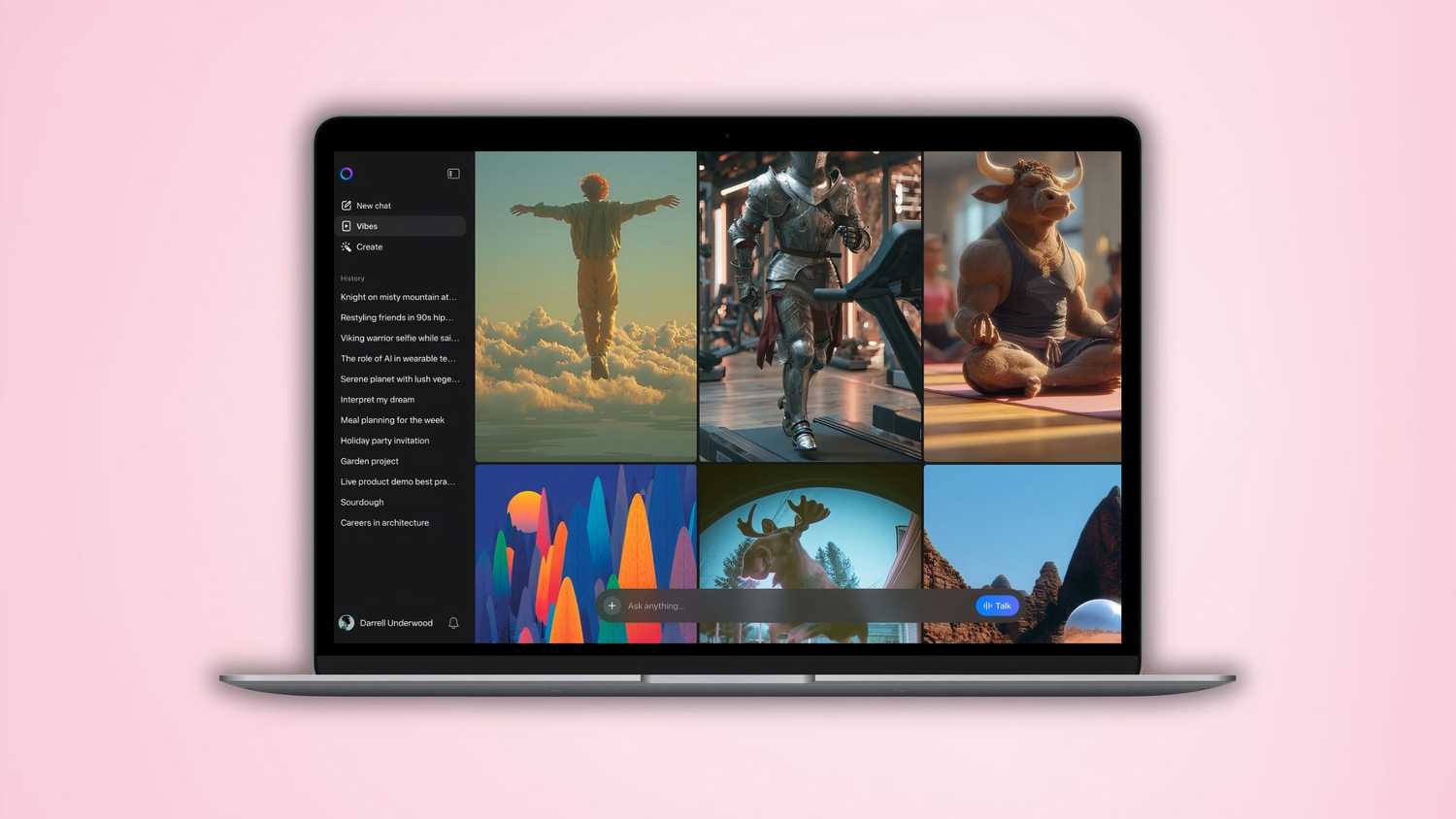Click the plus icon in the ask bar
The width and height of the screenshot is (1456, 819).
(612, 606)
